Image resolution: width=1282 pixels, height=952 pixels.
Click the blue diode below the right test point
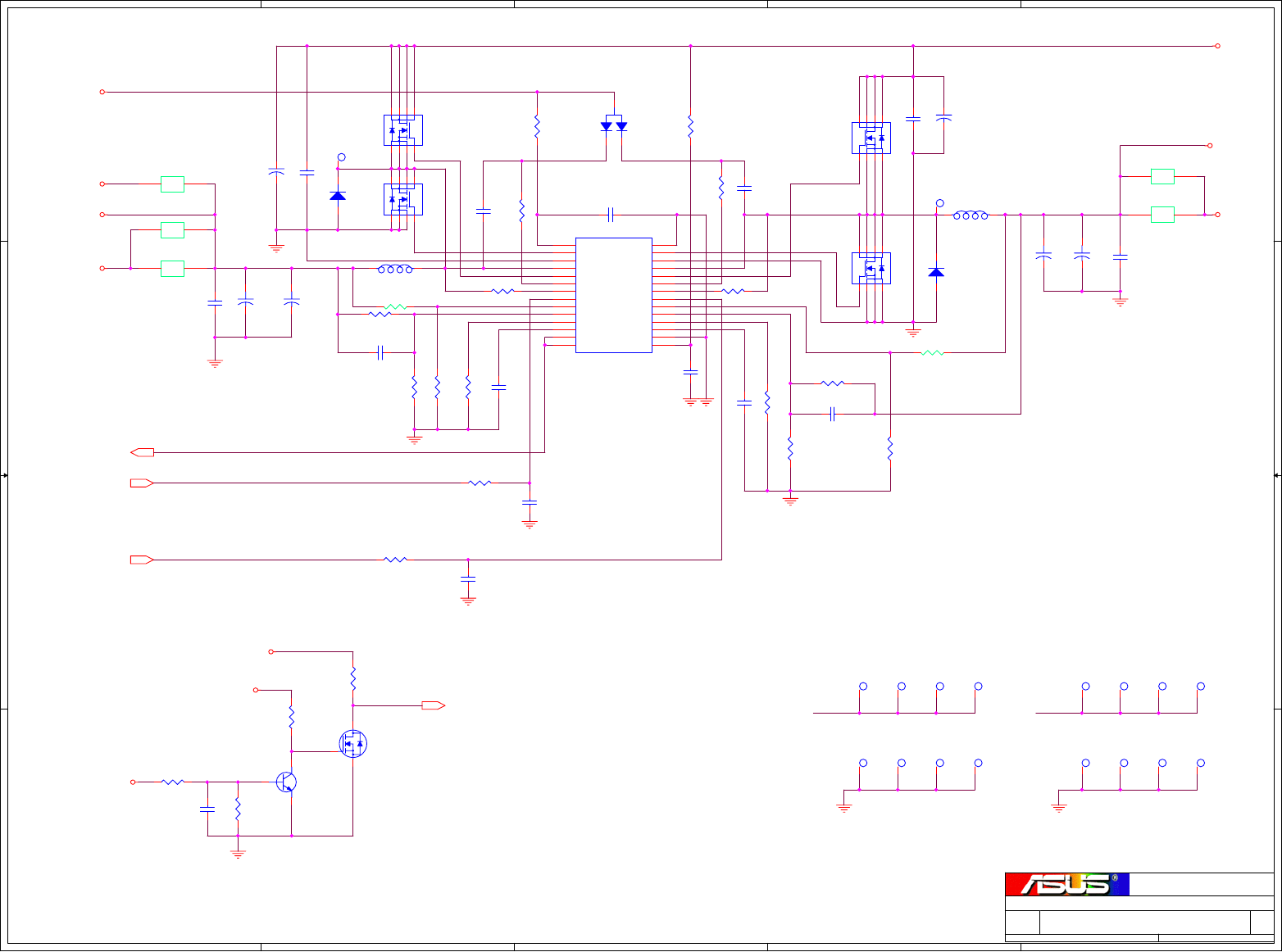[x=936, y=271]
